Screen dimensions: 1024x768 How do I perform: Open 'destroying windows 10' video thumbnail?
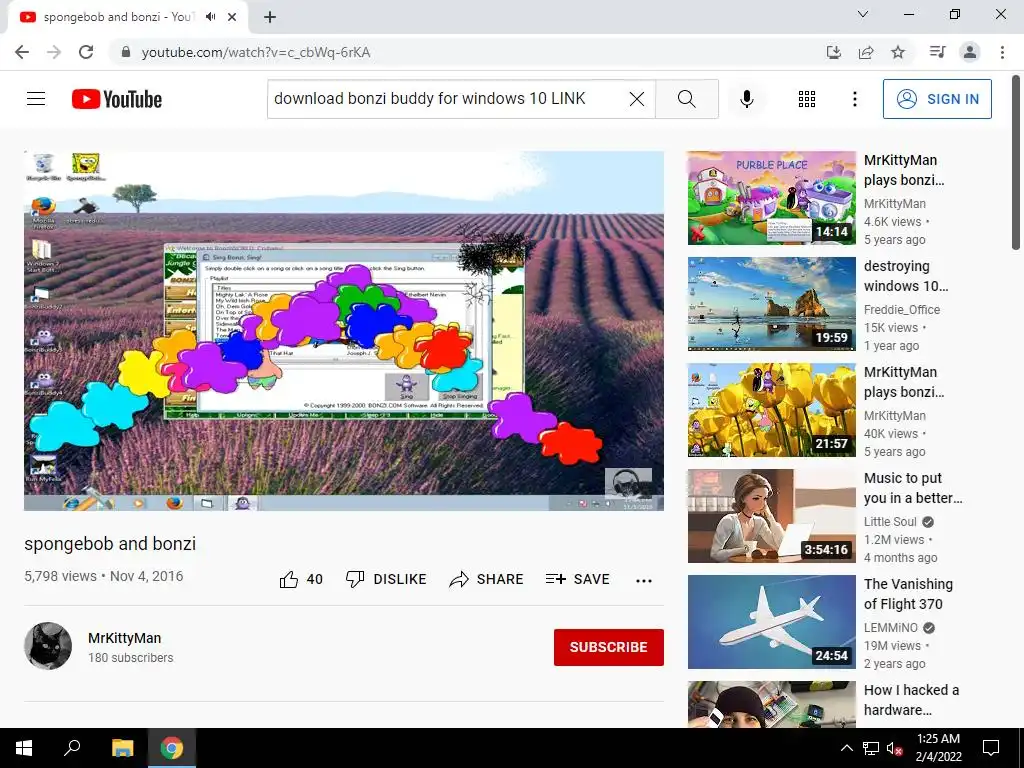[771, 304]
